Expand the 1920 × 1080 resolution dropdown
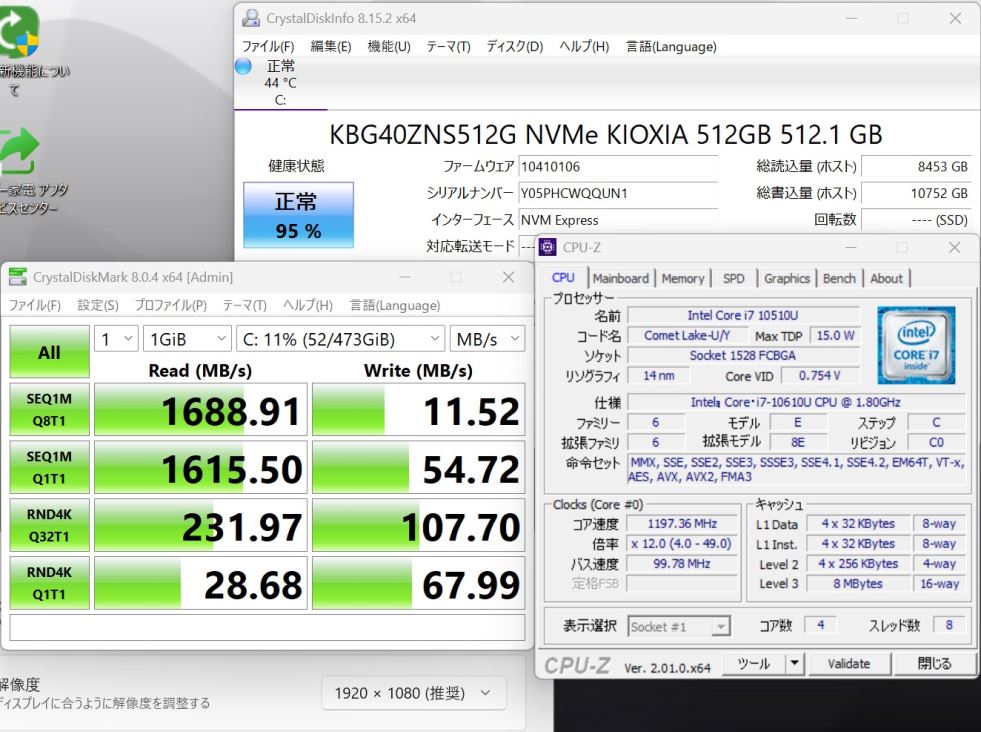Image resolution: width=981 pixels, height=732 pixels. click(413, 693)
